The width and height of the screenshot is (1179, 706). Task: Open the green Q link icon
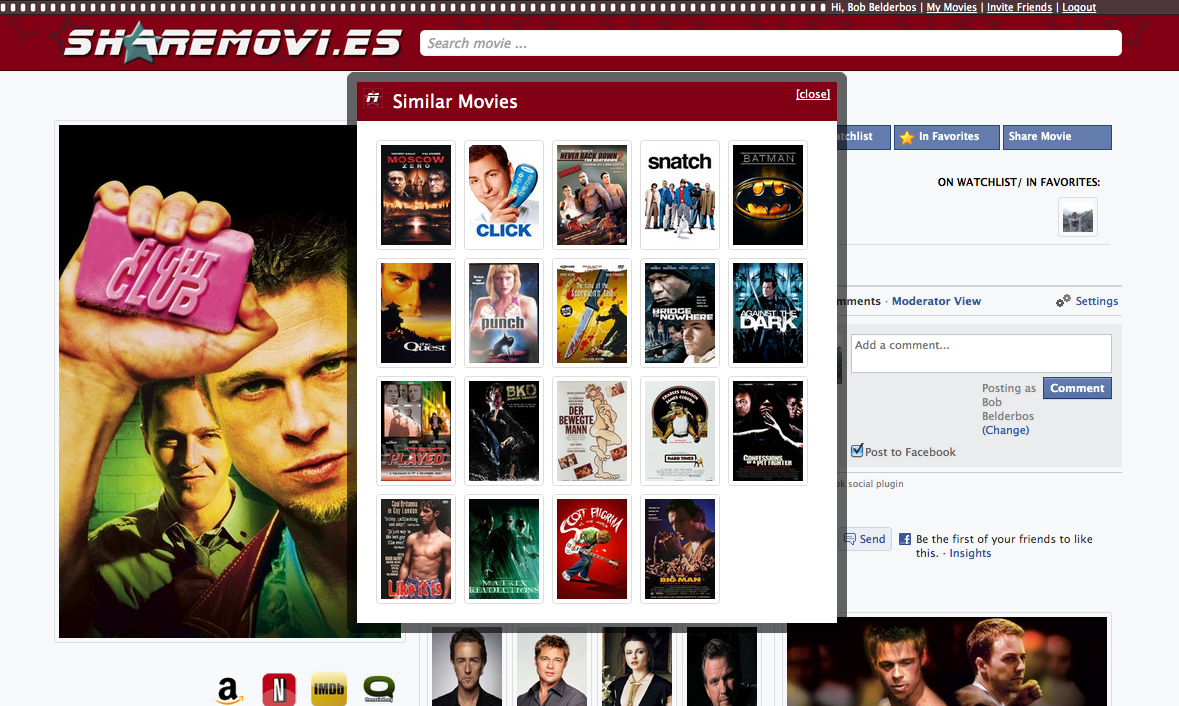point(379,689)
